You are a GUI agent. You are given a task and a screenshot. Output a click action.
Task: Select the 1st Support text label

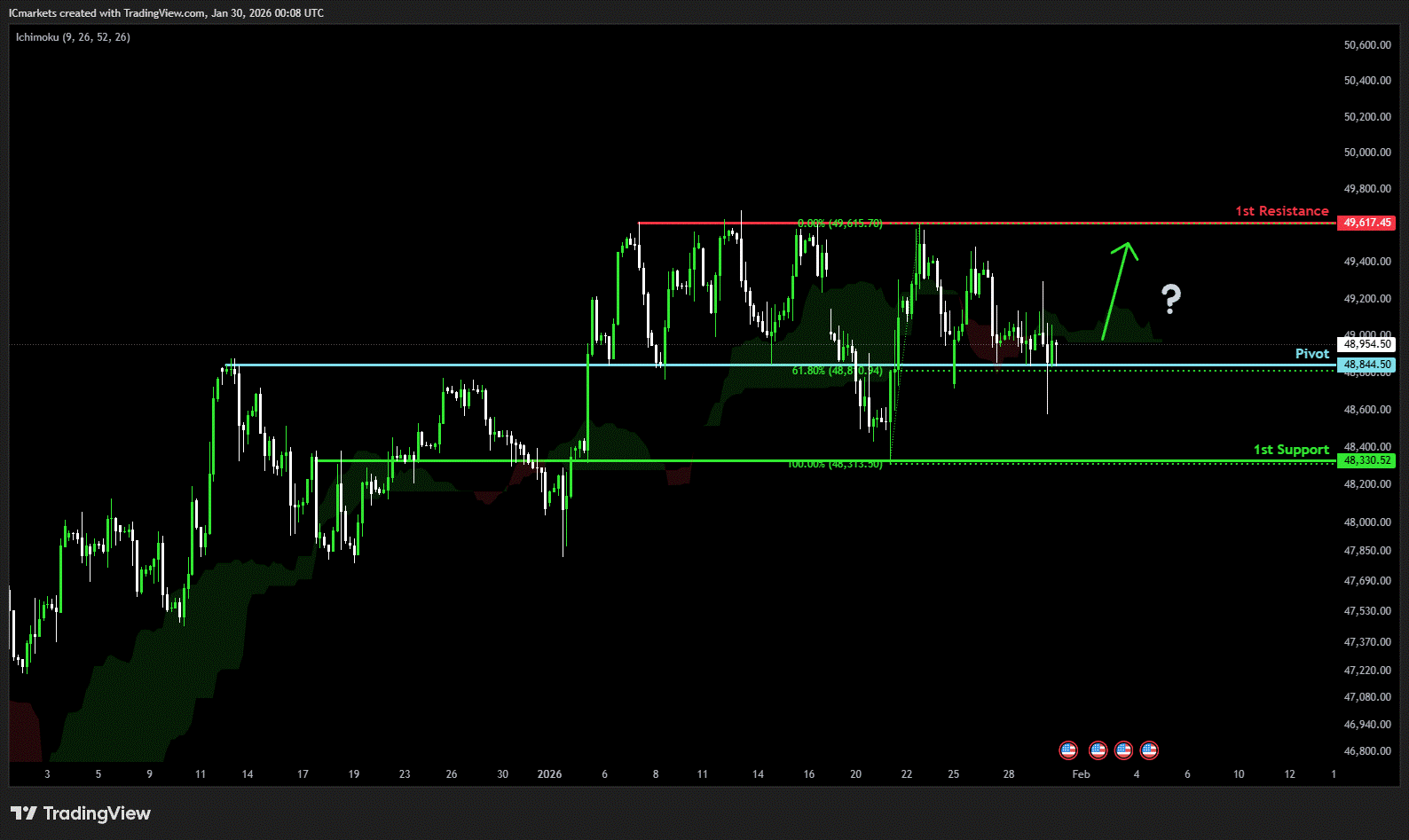pyautogui.click(x=1291, y=450)
